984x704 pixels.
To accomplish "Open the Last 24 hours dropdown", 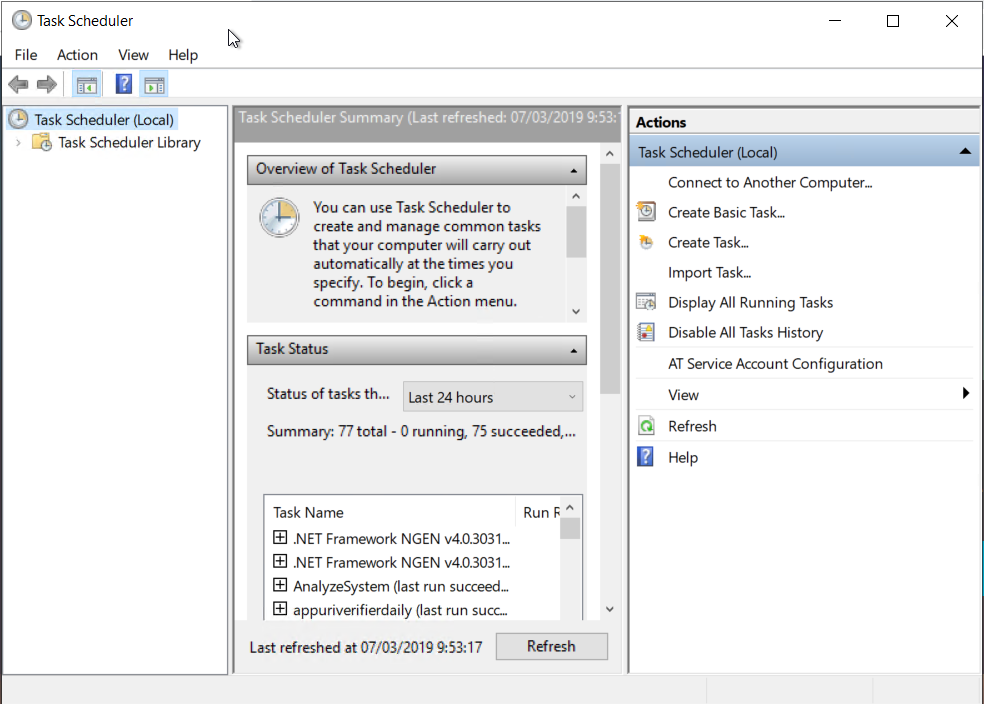I will [x=492, y=397].
